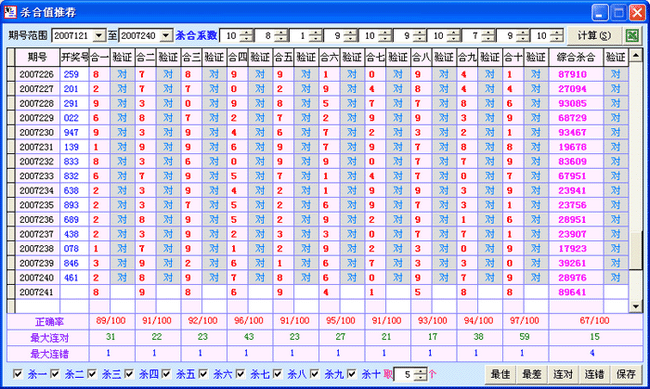Click the 最差 button

pos(532,374)
